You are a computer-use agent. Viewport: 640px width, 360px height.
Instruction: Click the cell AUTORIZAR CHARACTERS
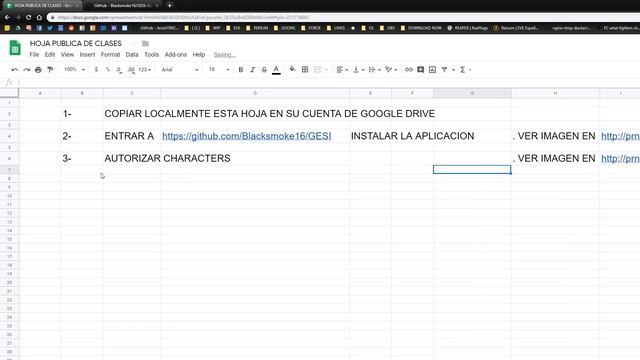coord(167,158)
